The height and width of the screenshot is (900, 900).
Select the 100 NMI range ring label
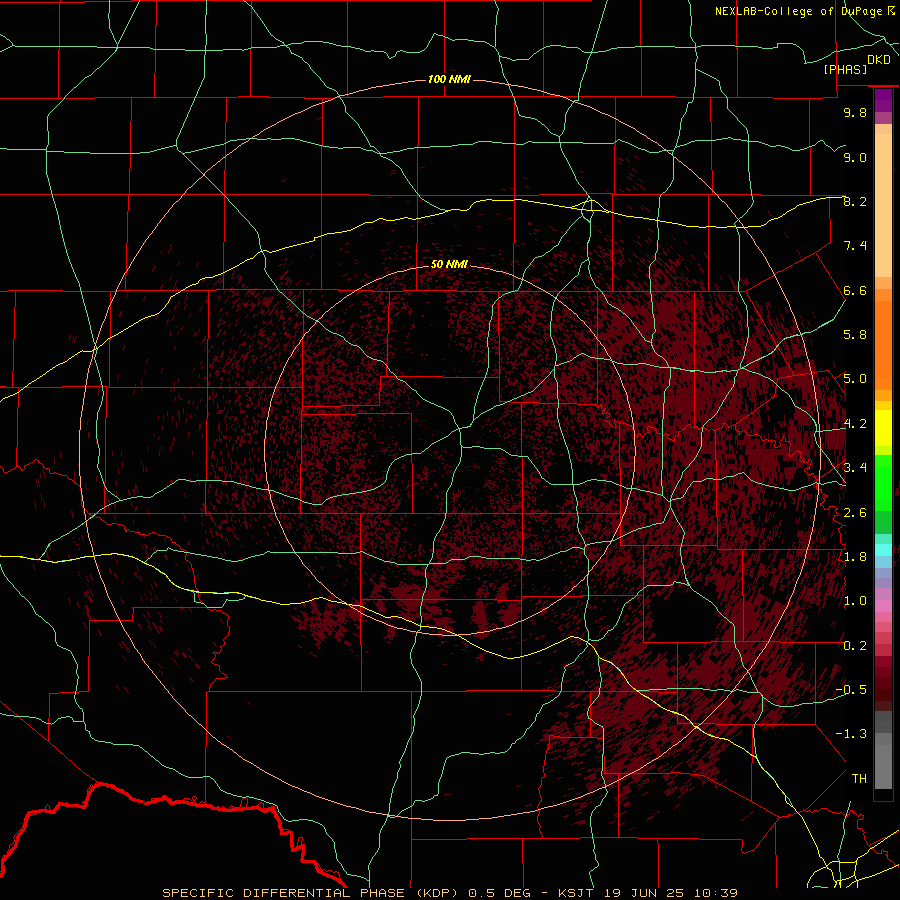449,79
